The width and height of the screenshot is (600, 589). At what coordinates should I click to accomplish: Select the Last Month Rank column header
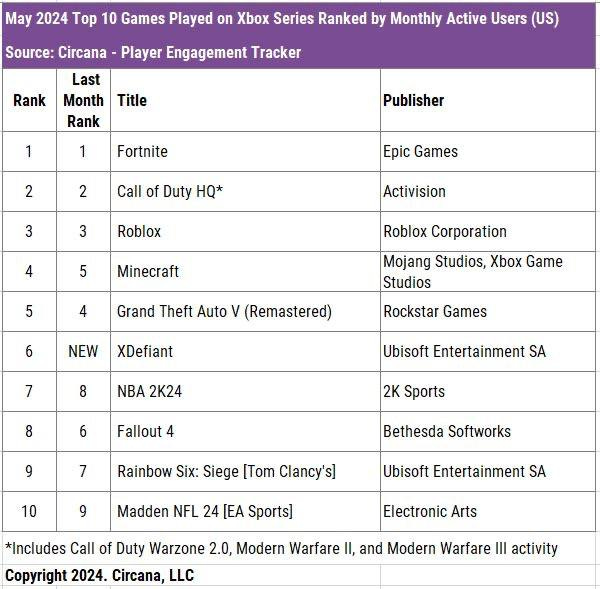coord(83,100)
